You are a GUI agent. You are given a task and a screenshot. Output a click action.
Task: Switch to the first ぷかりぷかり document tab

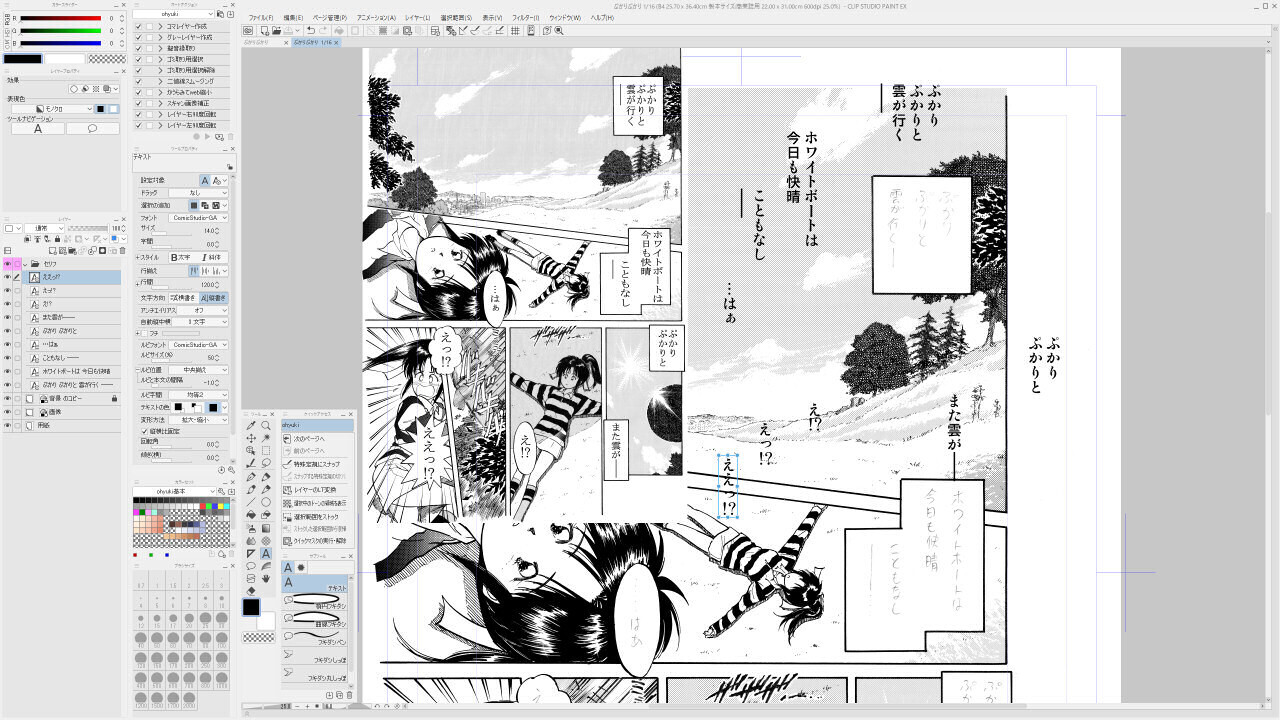point(264,44)
